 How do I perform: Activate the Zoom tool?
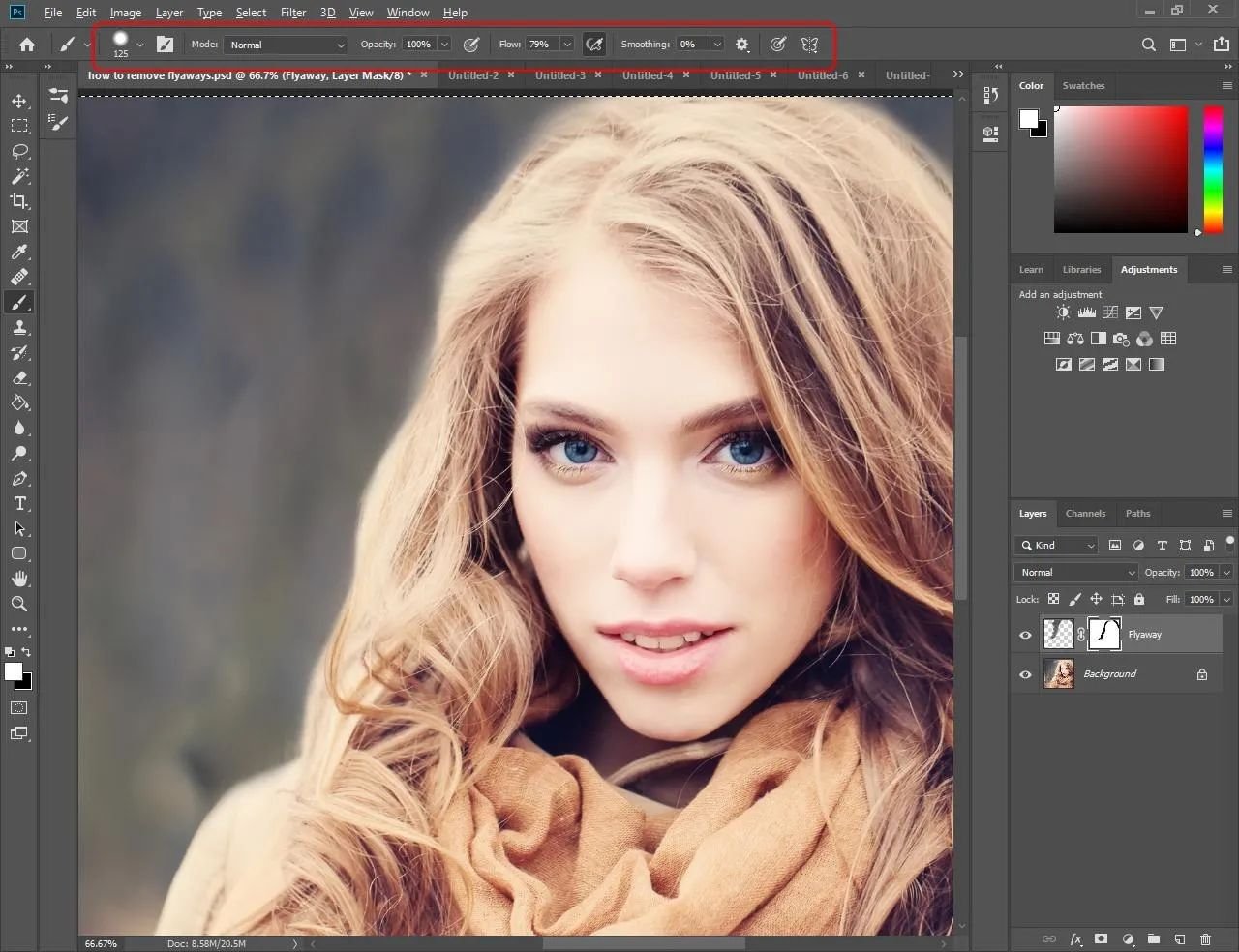[19, 604]
